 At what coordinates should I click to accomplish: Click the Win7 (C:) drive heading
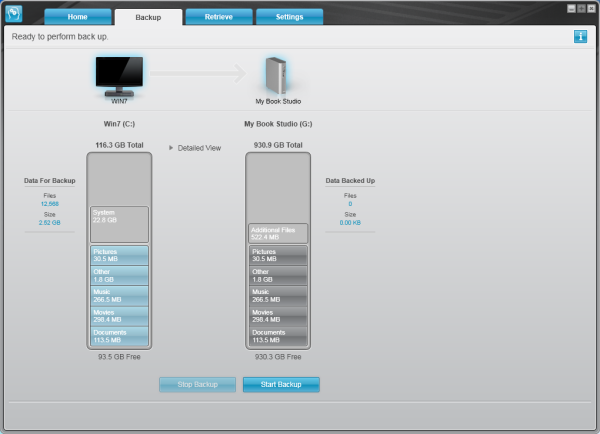click(119, 124)
